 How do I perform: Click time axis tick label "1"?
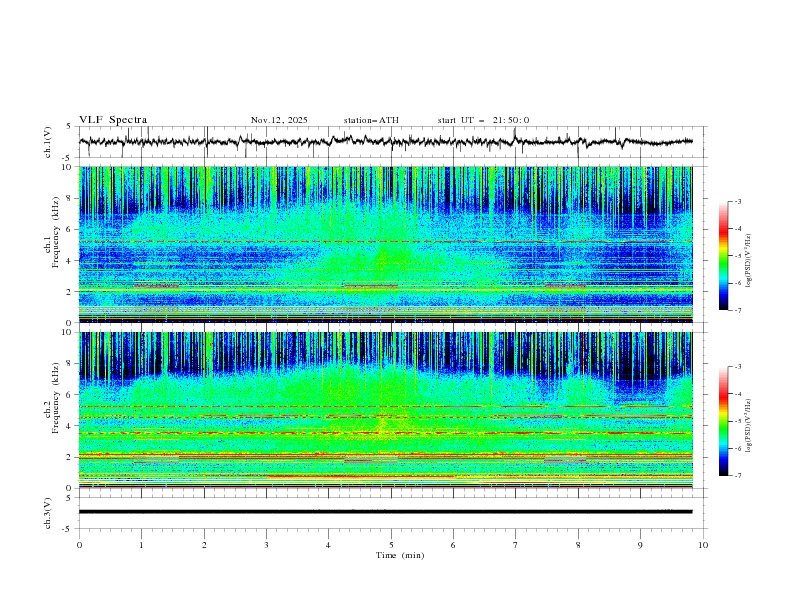click(141, 545)
